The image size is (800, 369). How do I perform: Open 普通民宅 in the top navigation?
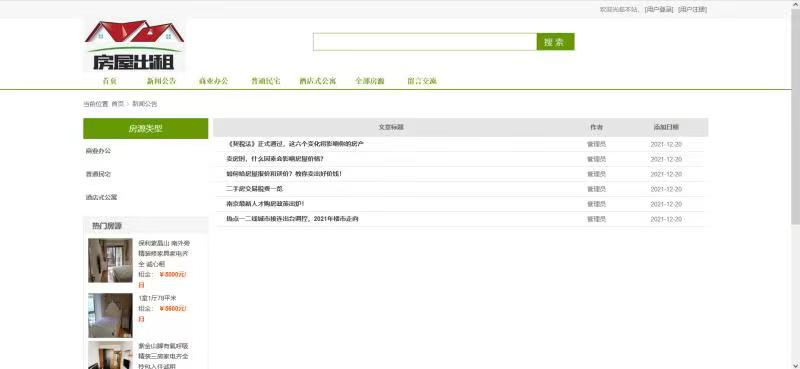pyautogui.click(x=265, y=81)
